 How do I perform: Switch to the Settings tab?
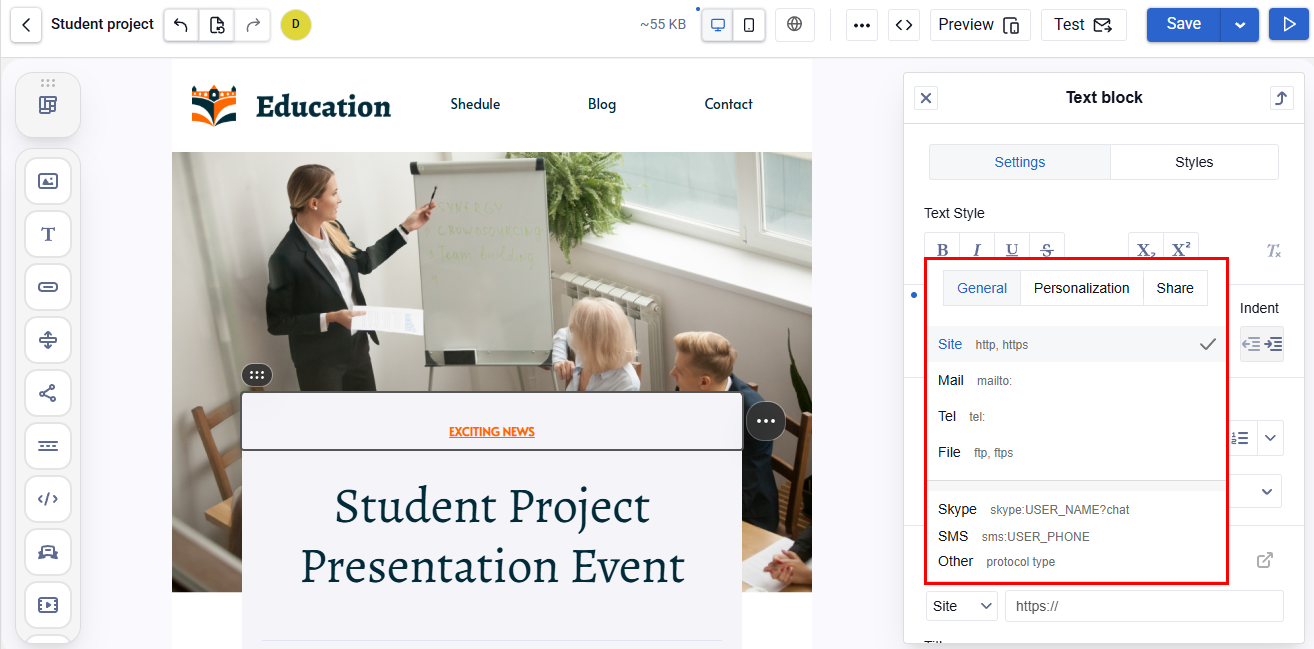1020,162
